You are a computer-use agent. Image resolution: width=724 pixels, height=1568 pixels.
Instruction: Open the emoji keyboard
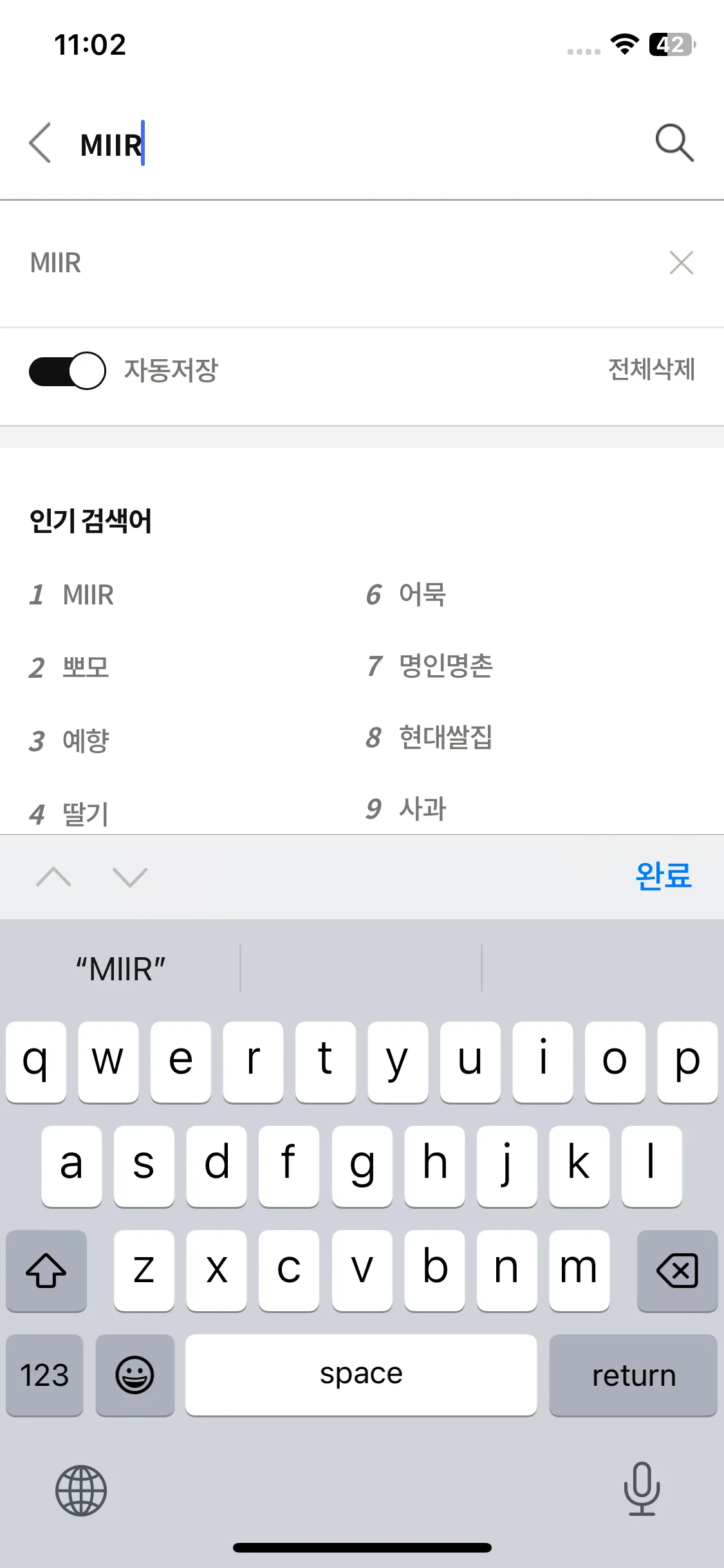[x=135, y=1375]
